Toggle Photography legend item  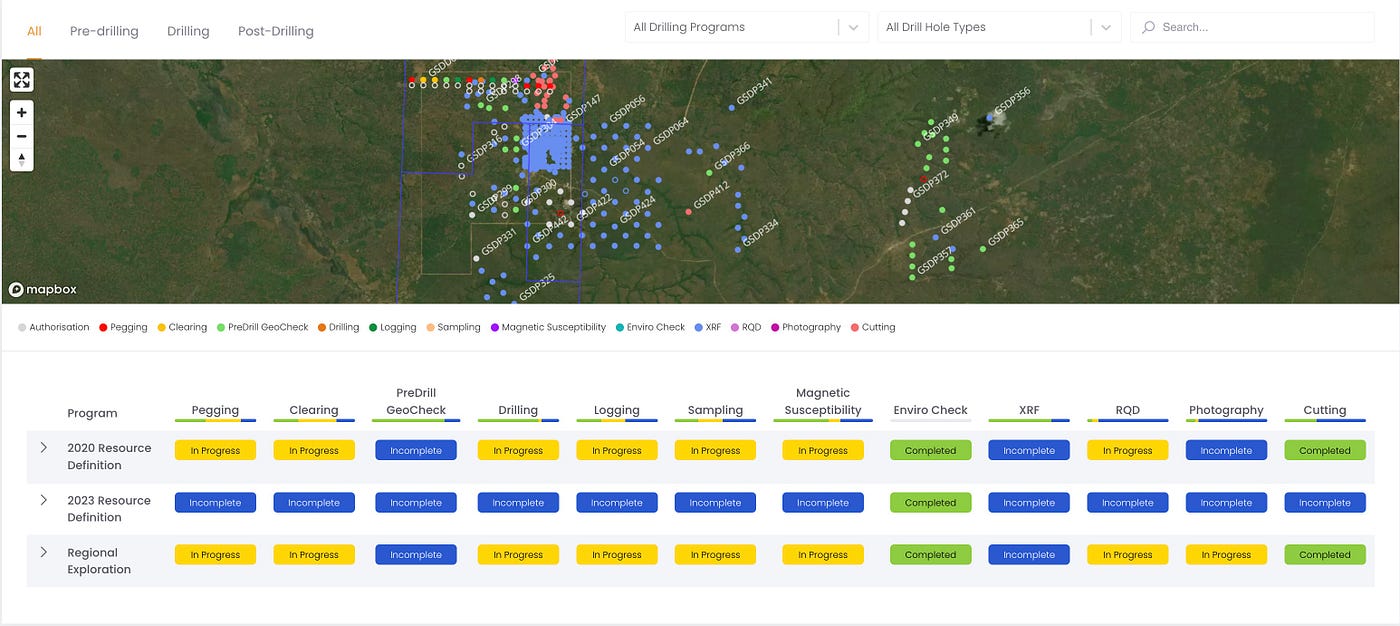806,327
